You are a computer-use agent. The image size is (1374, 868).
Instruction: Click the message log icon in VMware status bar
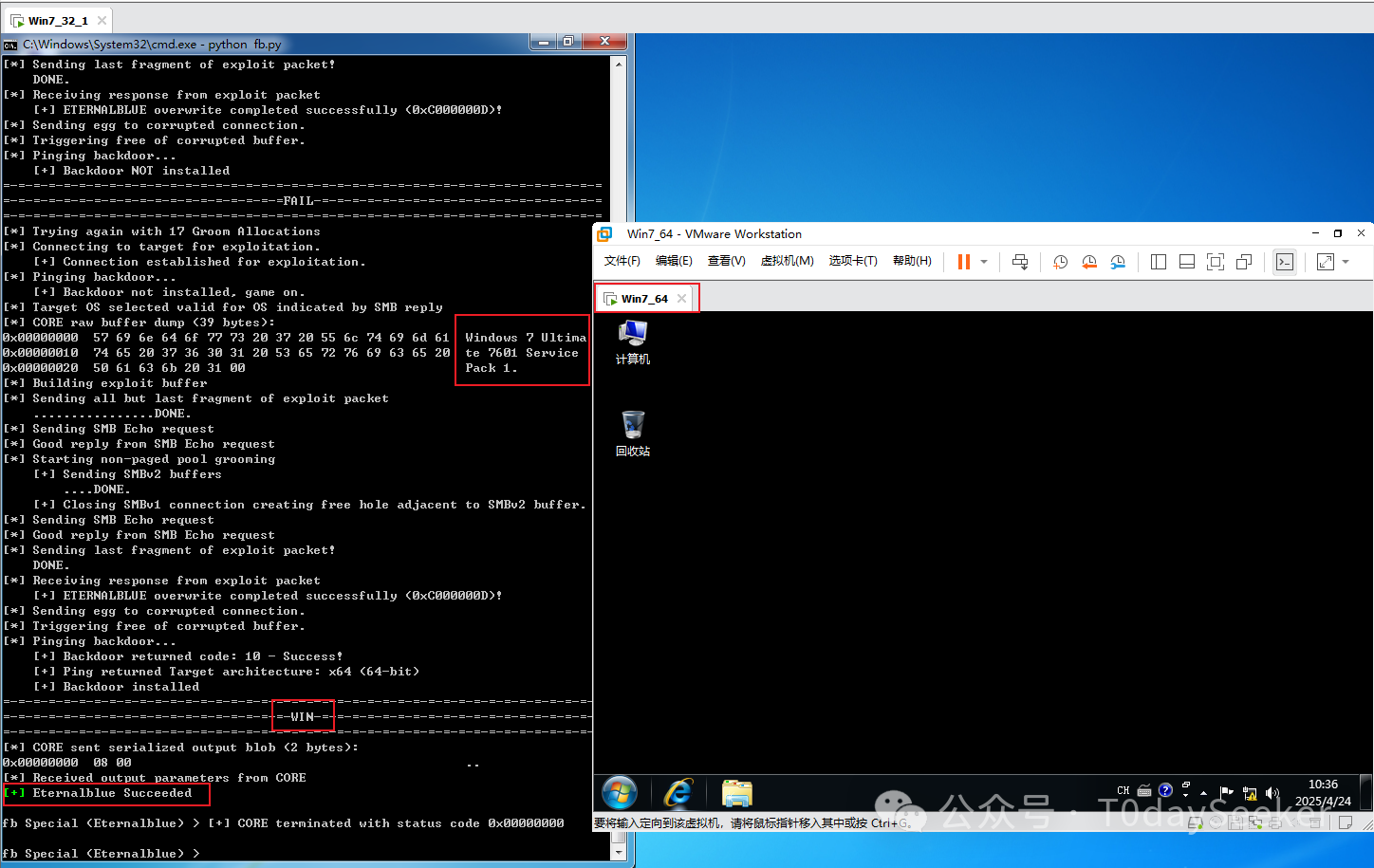(x=1346, y=822)
